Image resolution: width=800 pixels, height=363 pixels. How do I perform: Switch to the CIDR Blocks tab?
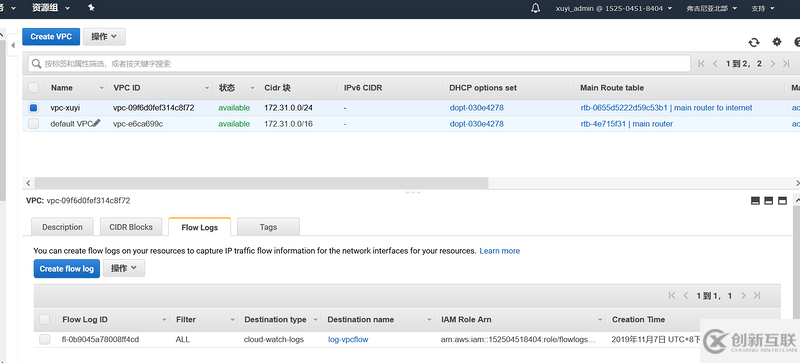(x=131, y=227)
